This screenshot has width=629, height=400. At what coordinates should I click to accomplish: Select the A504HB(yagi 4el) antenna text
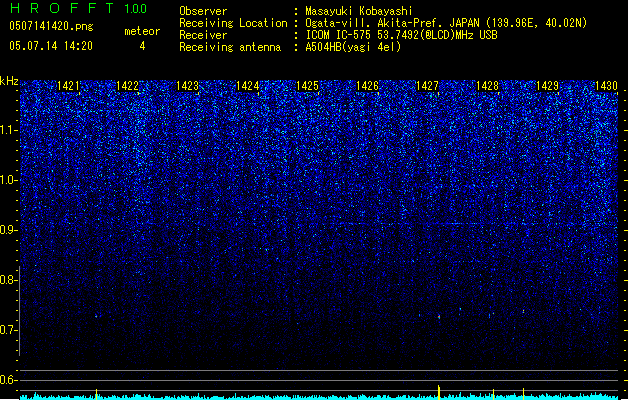[x=353, y=47]
